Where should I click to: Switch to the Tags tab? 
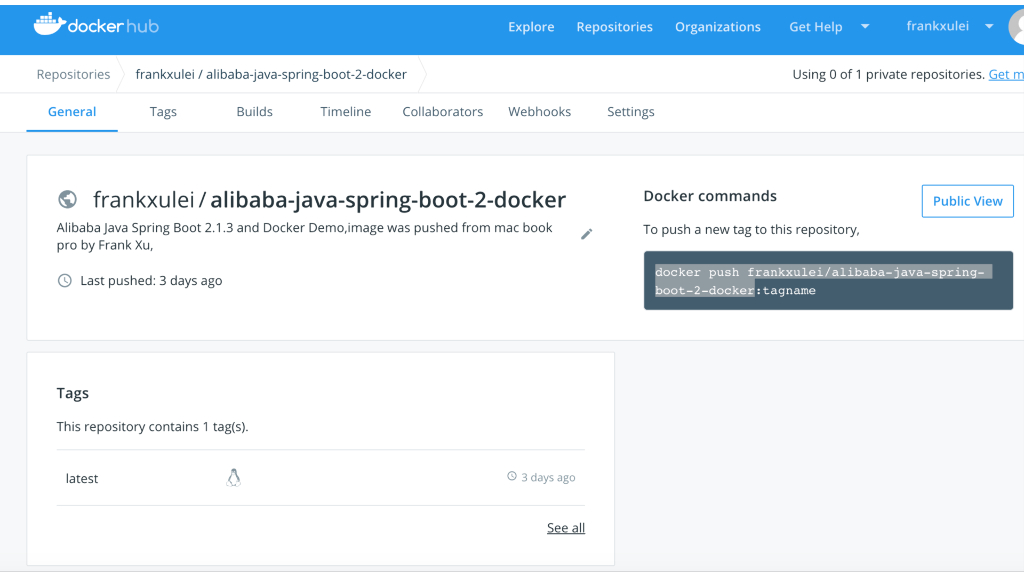[163, 111]
